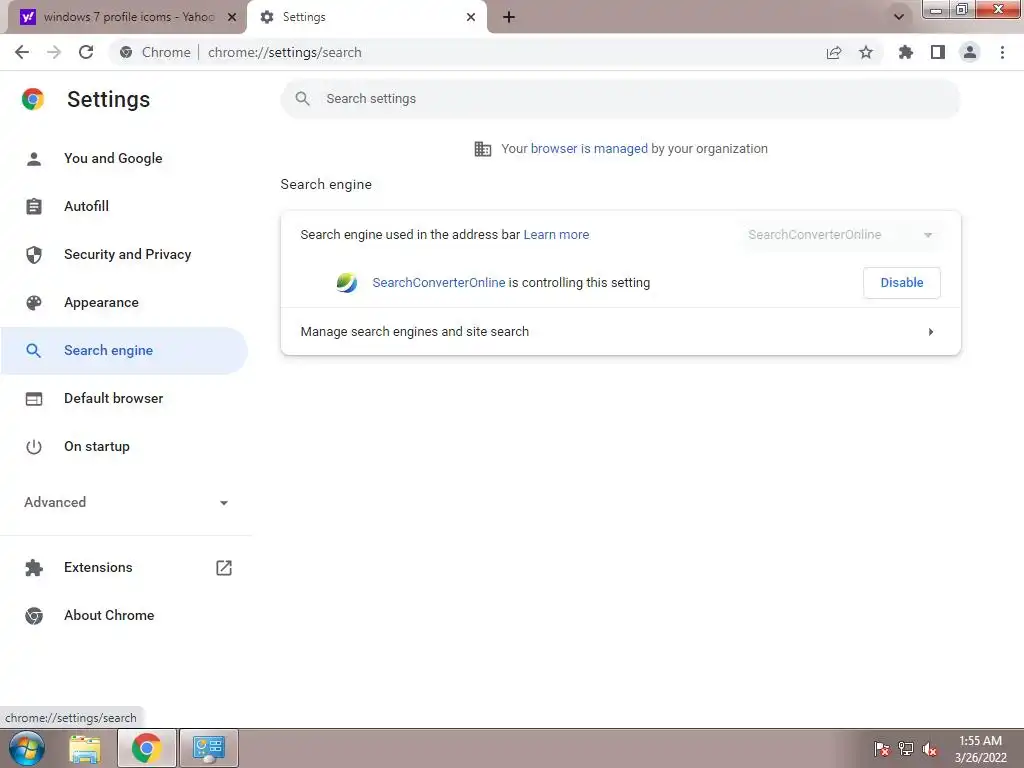Close the Yahoo search tab
The height and width of the screenshot is (768, 1024).
231,17
